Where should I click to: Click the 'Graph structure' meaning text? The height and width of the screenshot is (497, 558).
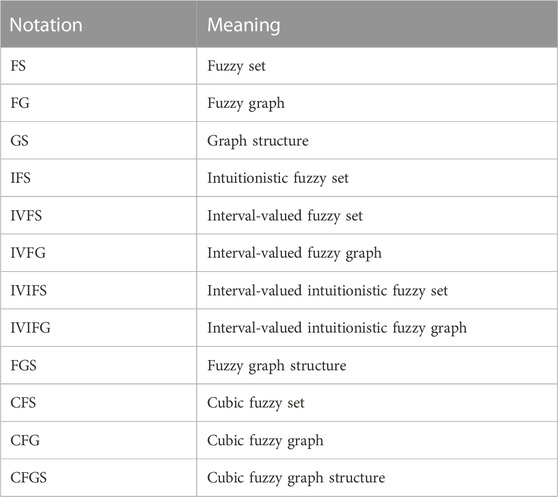coord(258,141)
